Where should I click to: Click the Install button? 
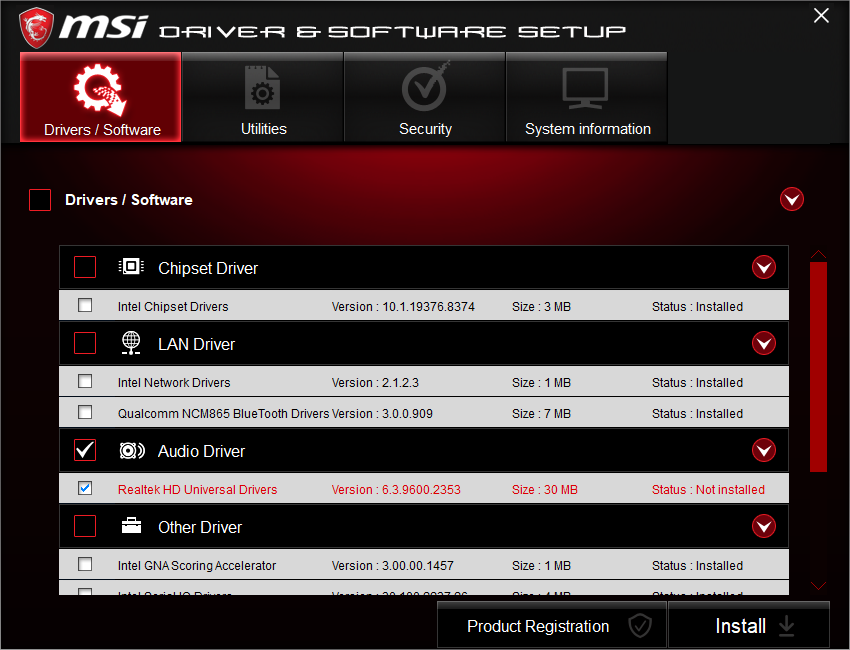click(748, 625)
